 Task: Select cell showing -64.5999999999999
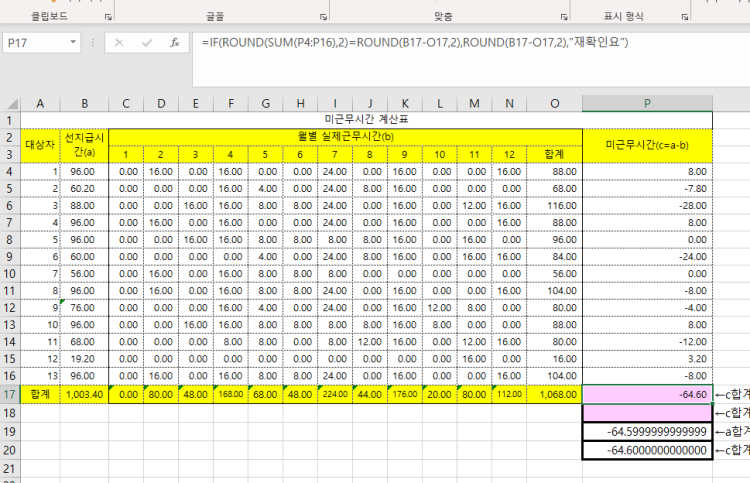click(647, 431)
